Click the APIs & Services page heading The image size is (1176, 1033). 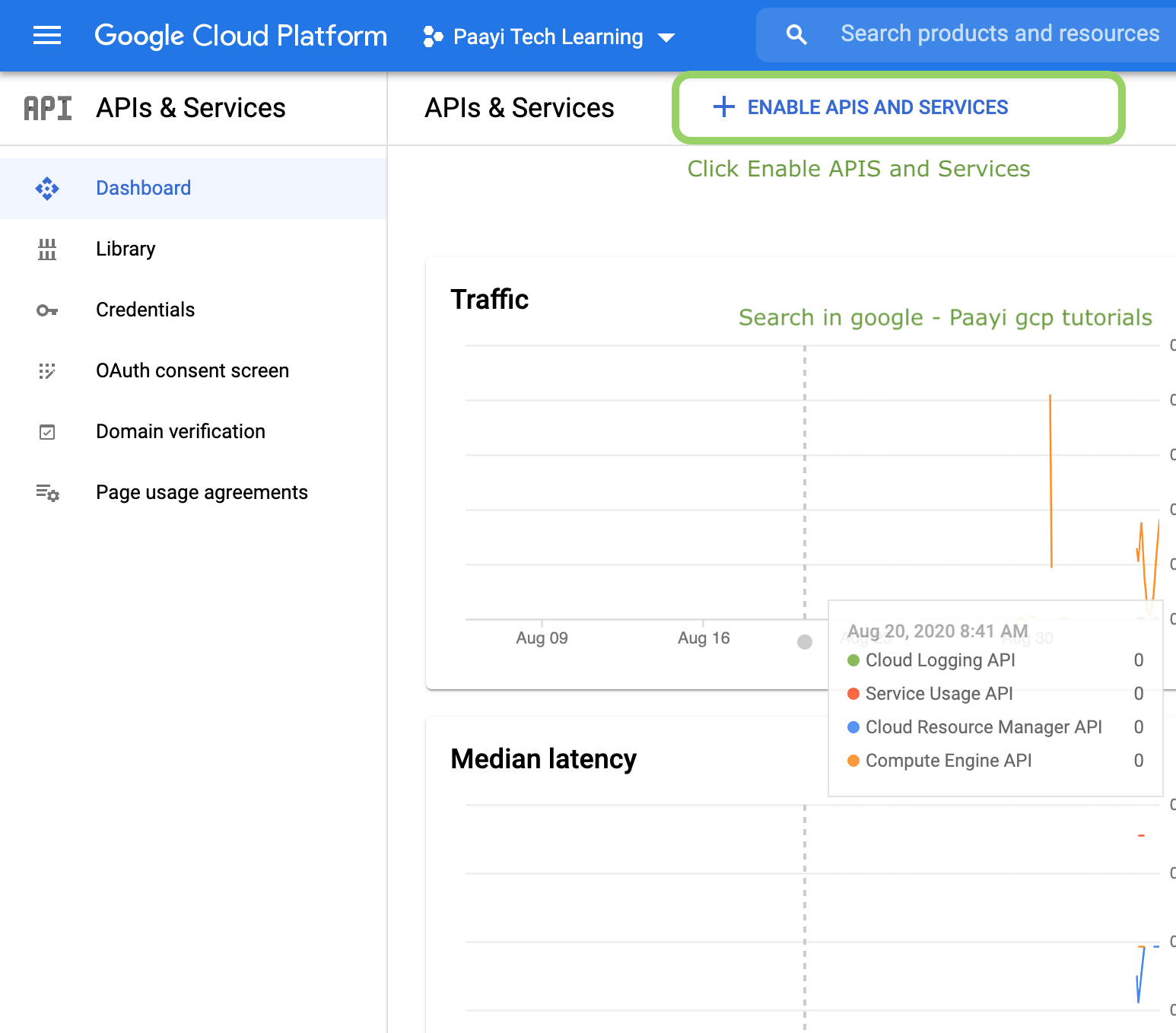520,108
